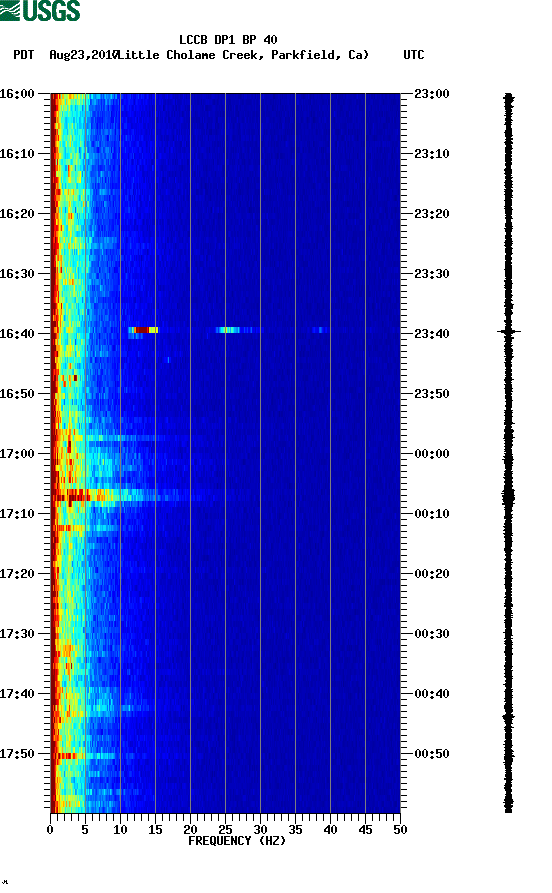
Task: Click the '16:40' PDT time label
Action: 17,334
